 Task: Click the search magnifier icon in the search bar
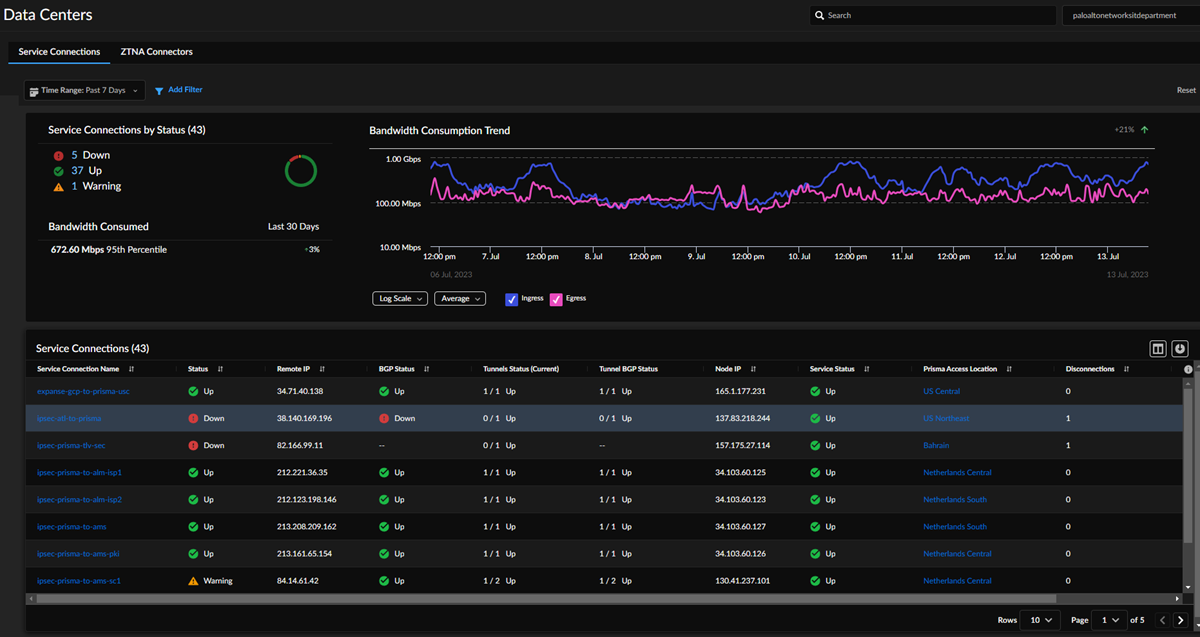point(820,15)
